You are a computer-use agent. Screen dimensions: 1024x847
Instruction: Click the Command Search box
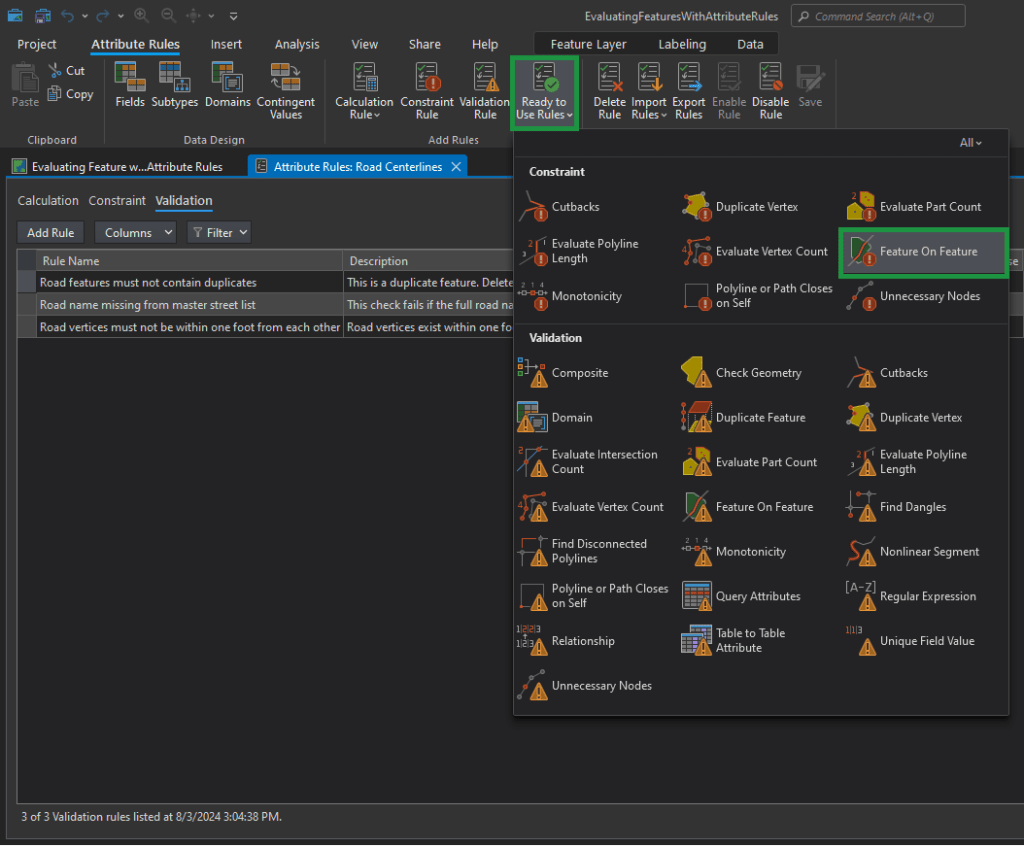point(878,16)
